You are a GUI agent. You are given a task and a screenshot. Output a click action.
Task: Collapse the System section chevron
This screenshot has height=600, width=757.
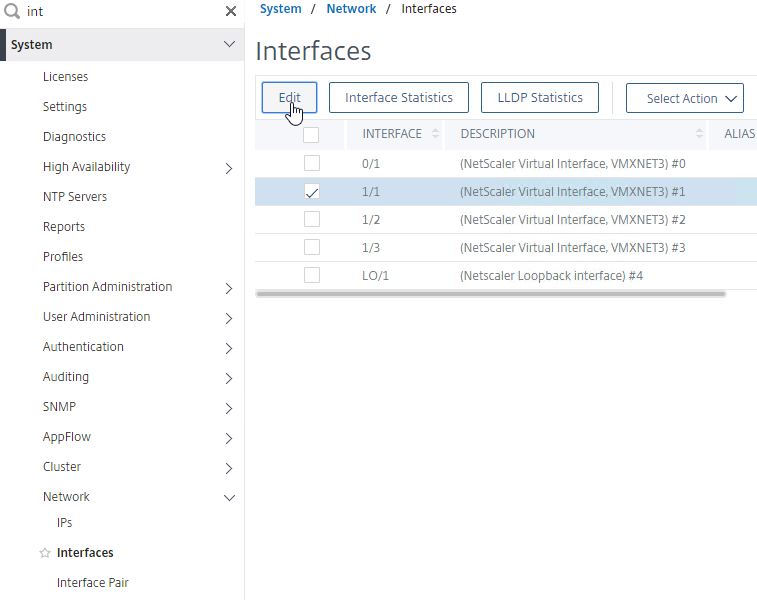pos(229,44)
